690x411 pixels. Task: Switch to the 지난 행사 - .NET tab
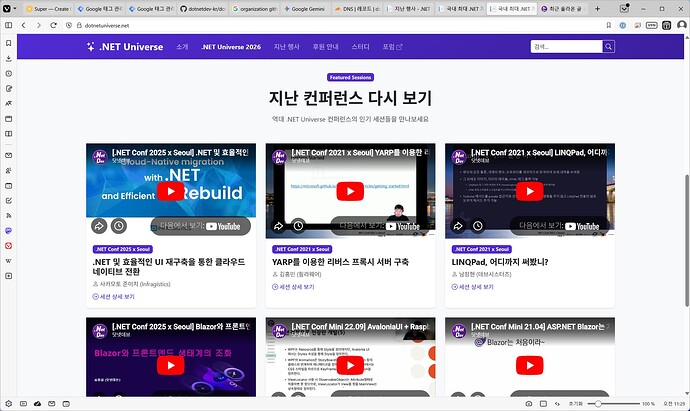pyautogui.click(x=409, y=9)
